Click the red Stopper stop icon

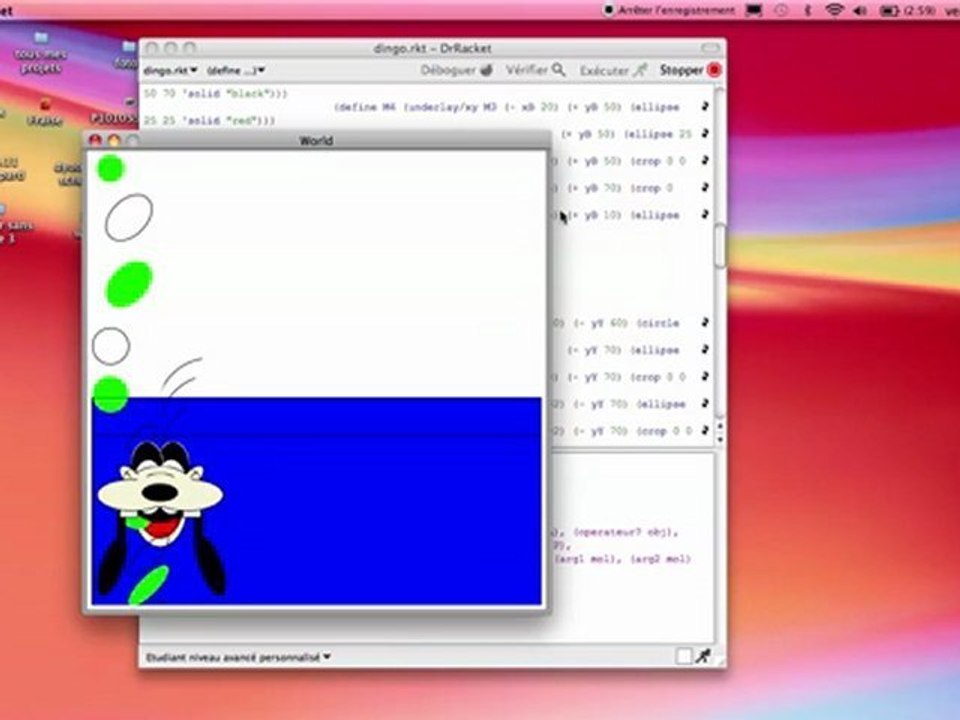pos(714,70)
